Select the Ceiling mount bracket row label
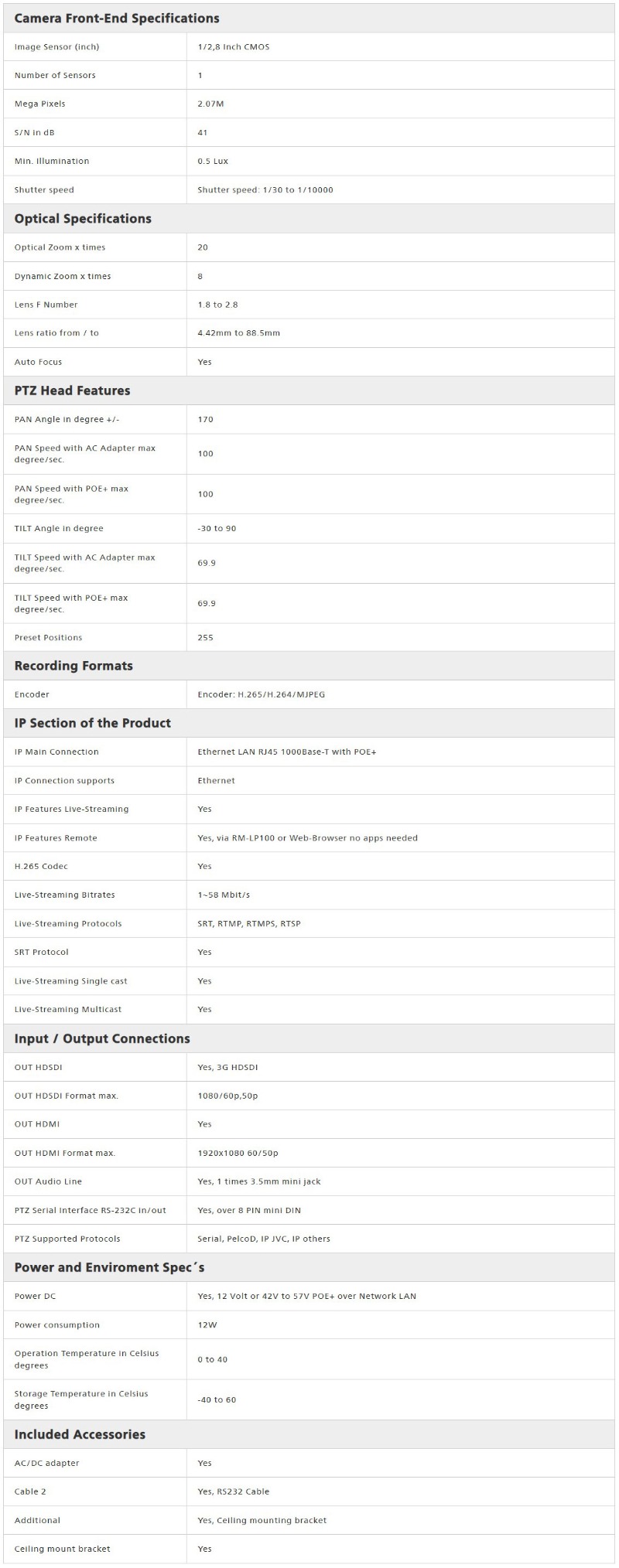This screenshot has width=619, height=1568. coord(62,1549)
